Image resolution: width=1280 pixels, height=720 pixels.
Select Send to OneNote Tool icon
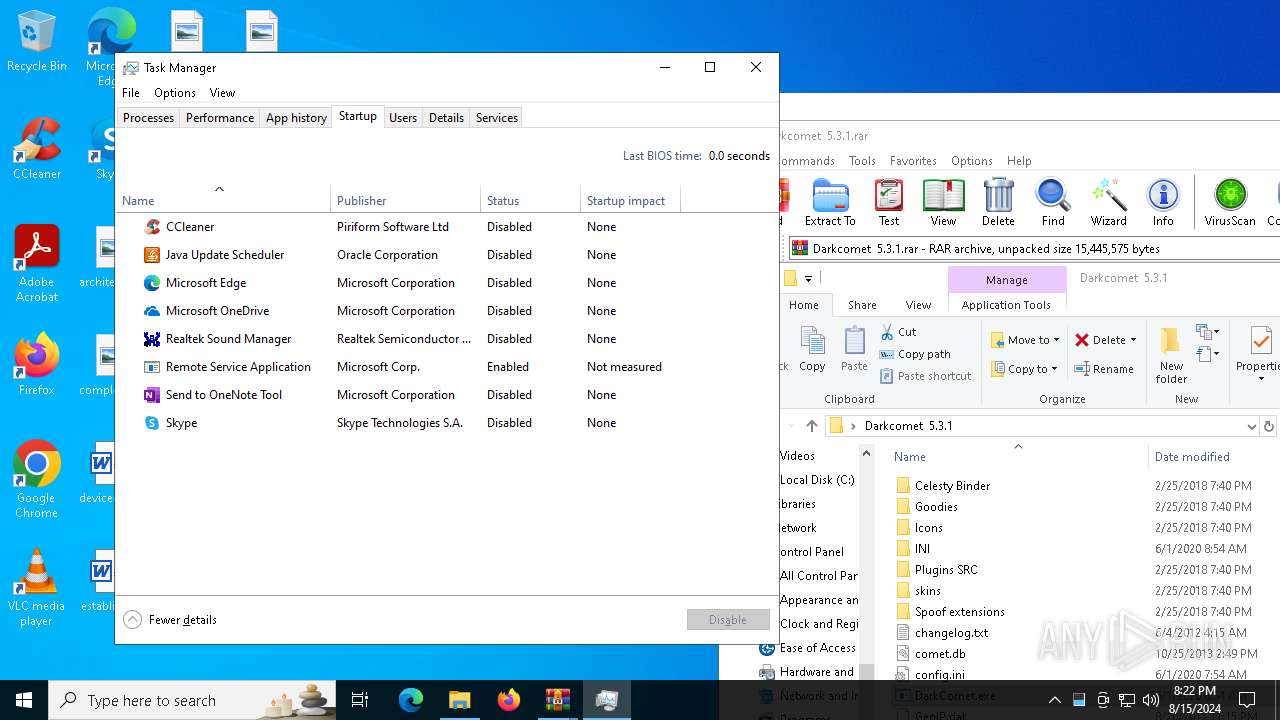tap(152, 395)
